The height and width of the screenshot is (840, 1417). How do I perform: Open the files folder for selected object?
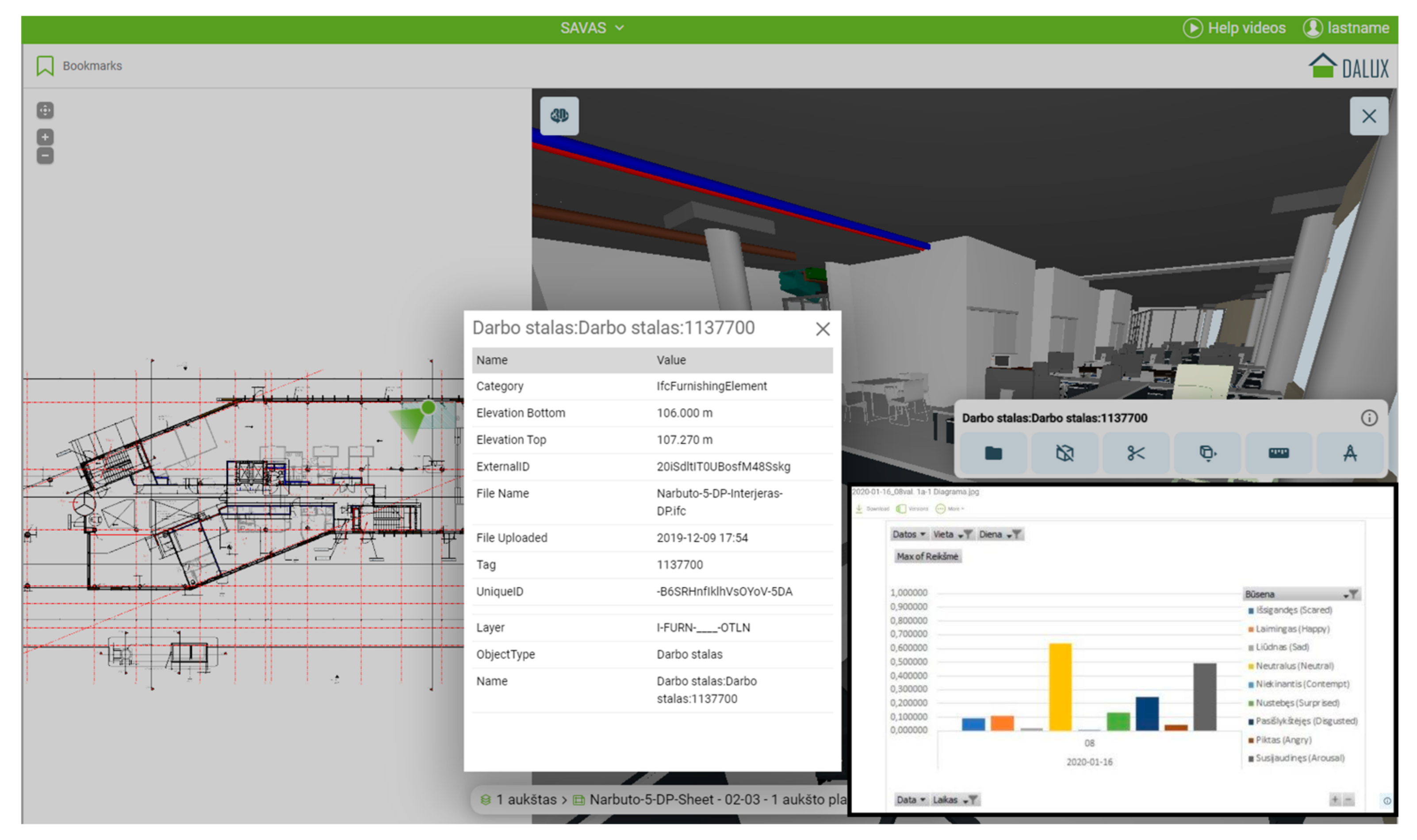(993, 453)
